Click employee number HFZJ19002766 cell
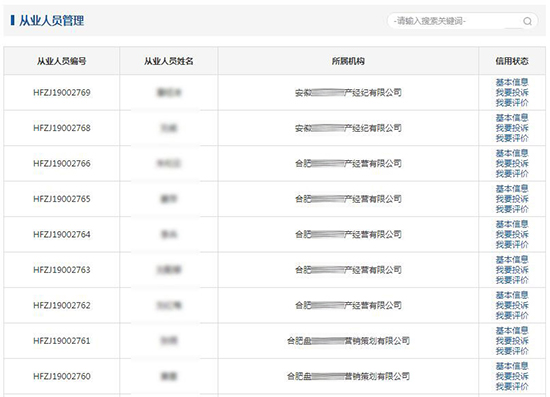This screenshot has height=397, width=550. (62, 163)
